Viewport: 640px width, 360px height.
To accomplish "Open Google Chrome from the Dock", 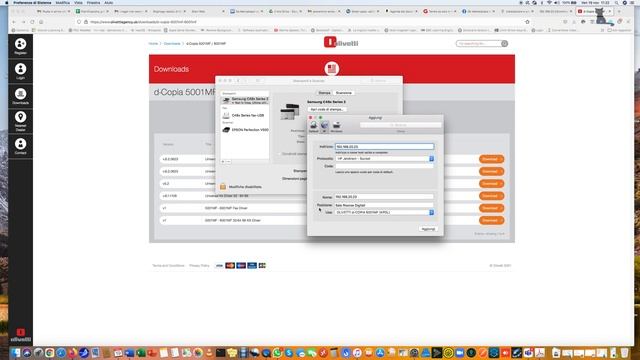I will (x=49, y=353).
